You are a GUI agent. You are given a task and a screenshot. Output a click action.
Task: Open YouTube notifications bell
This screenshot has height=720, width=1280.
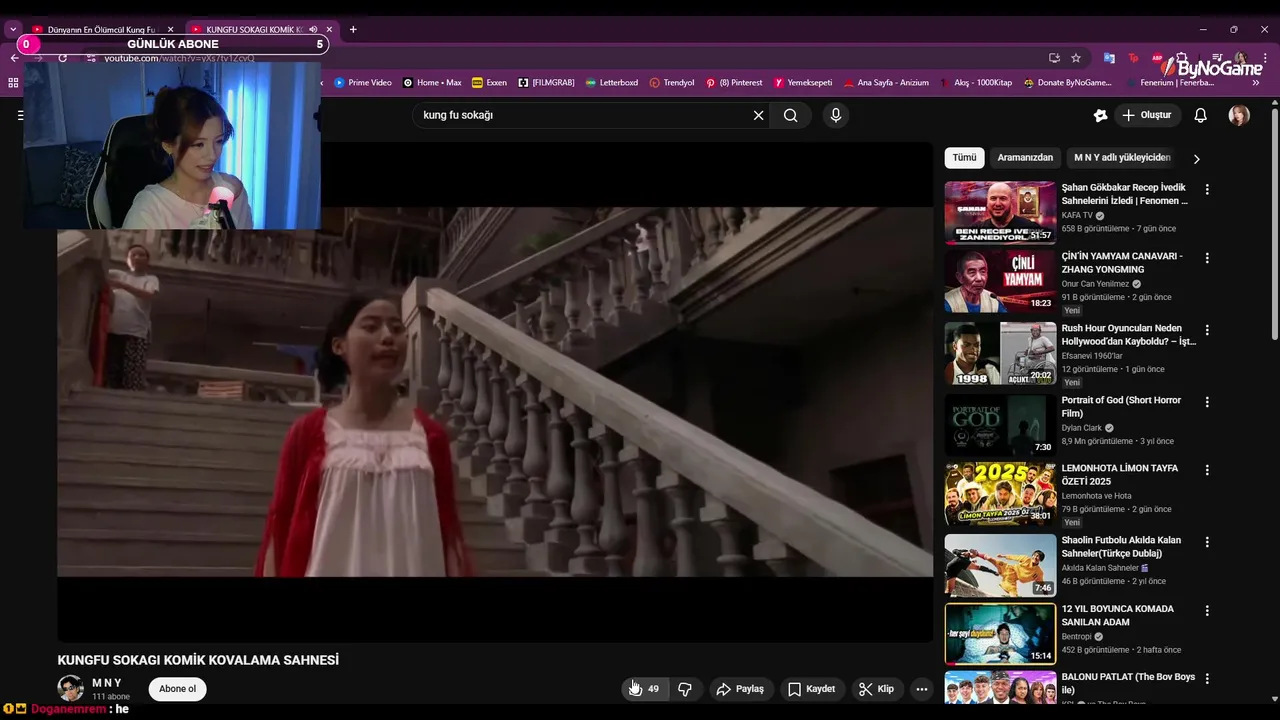point(1201,115)
